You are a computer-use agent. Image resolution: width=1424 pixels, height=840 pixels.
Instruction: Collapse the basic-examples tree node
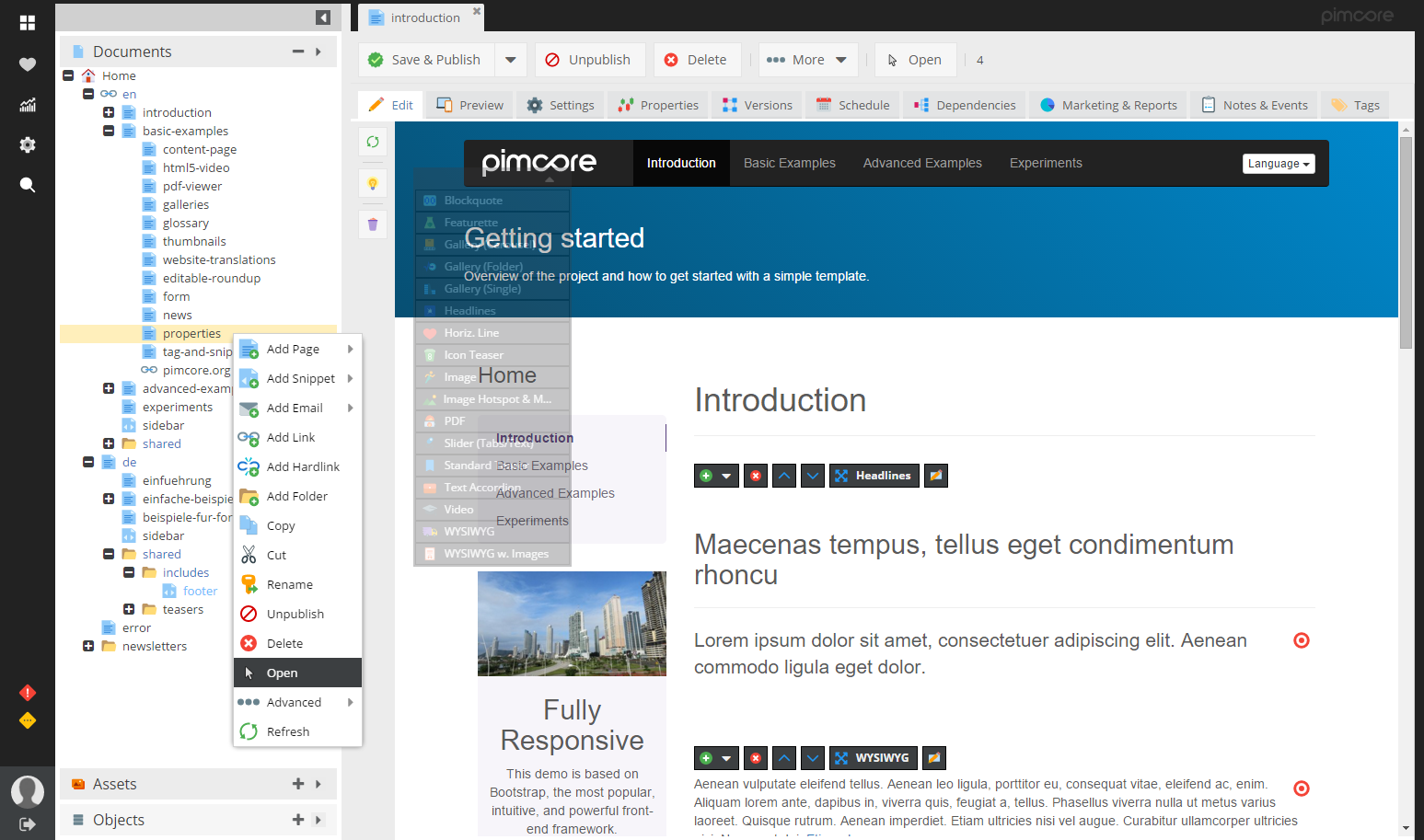(x=109, y=131)
